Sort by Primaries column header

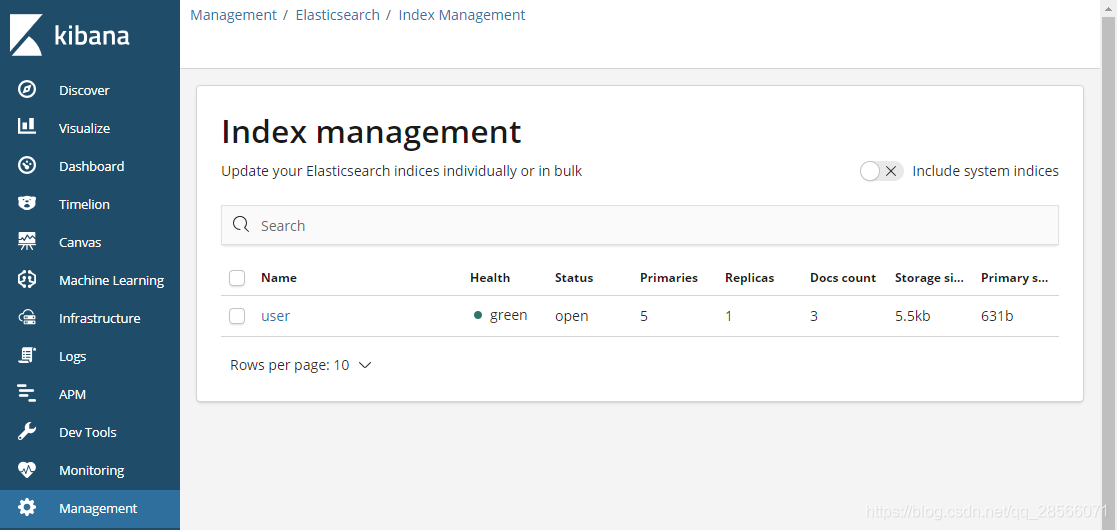[x=669, y=278]
